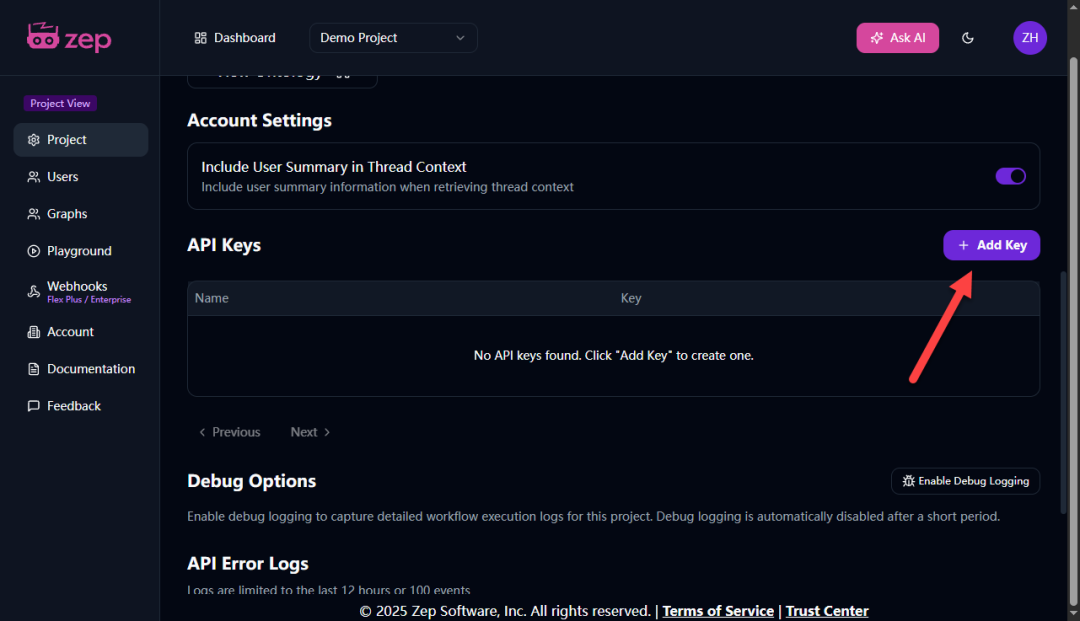Open the Demo Project dropdown
The width and height of the screenshot is (1080, 621).
click(x=393, y=38)
